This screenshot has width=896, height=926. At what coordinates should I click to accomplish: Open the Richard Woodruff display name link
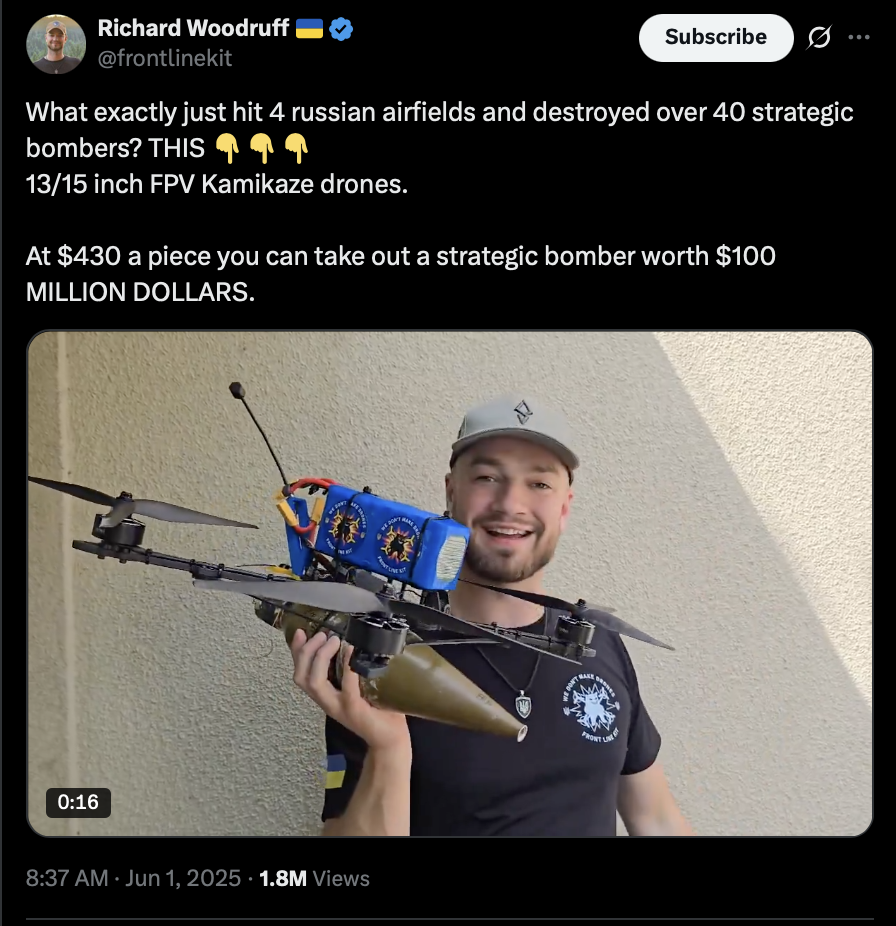pos(193,28)
